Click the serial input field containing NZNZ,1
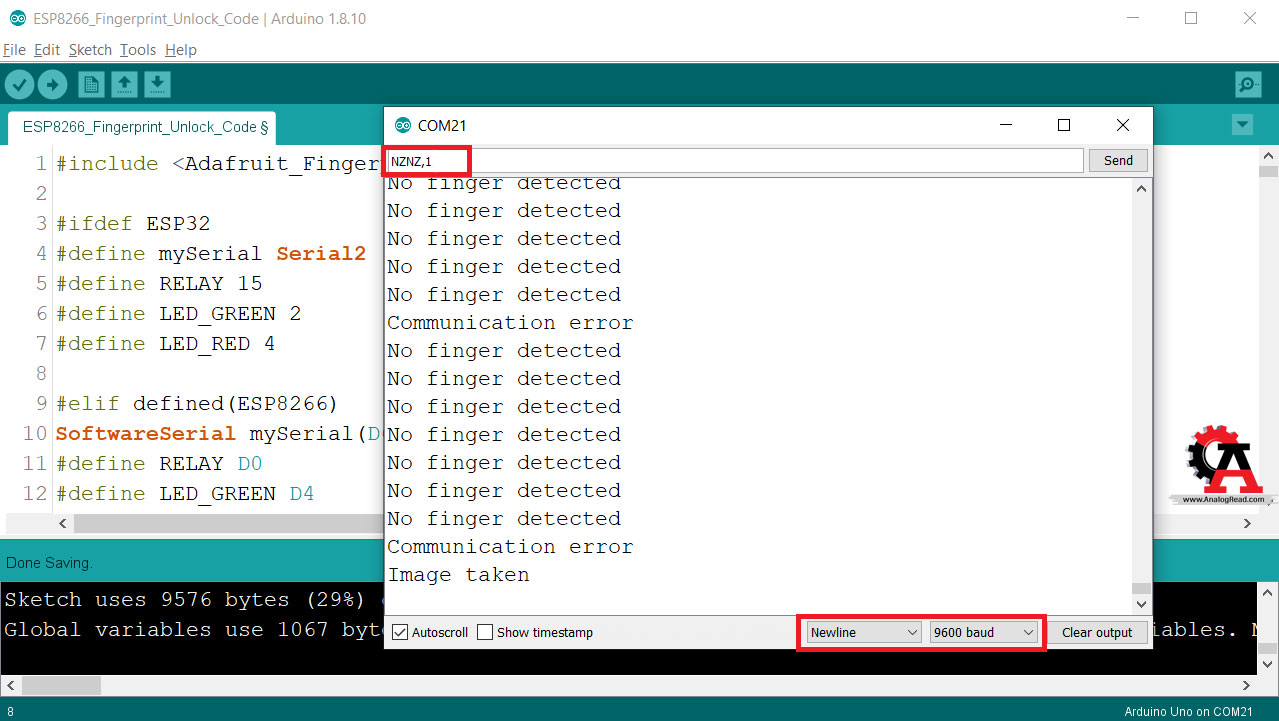This screenshot has height=721, width=1279. (x=735, y=160)
